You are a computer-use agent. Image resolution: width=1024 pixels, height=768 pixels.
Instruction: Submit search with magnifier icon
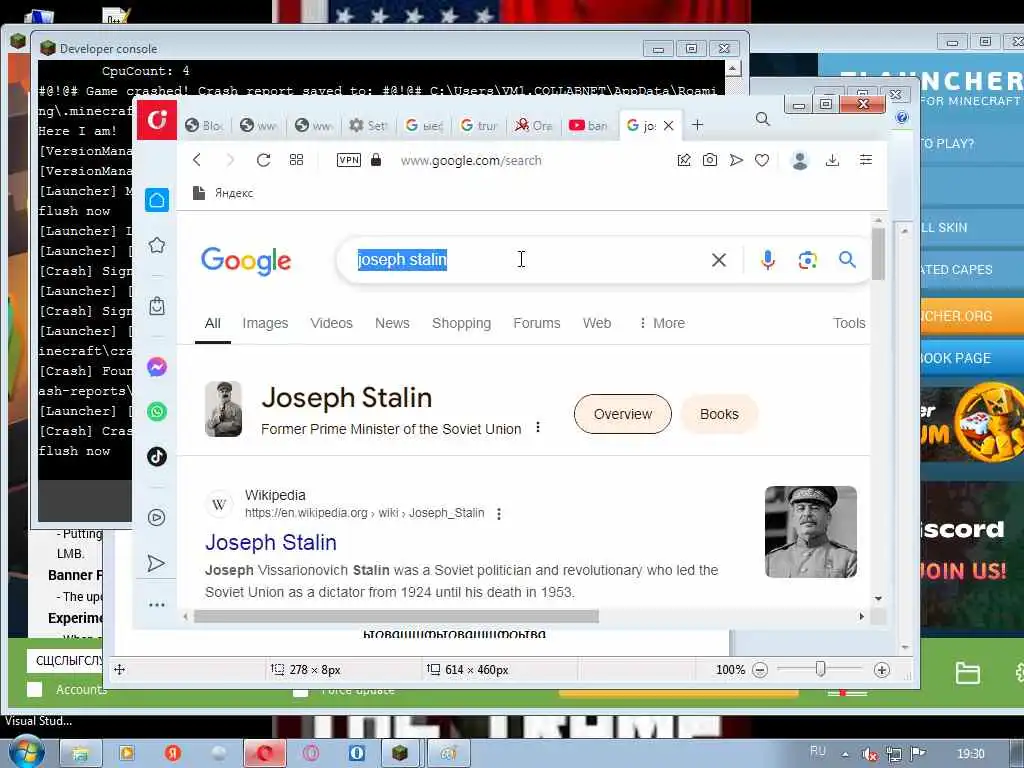[x=847, y=259]
